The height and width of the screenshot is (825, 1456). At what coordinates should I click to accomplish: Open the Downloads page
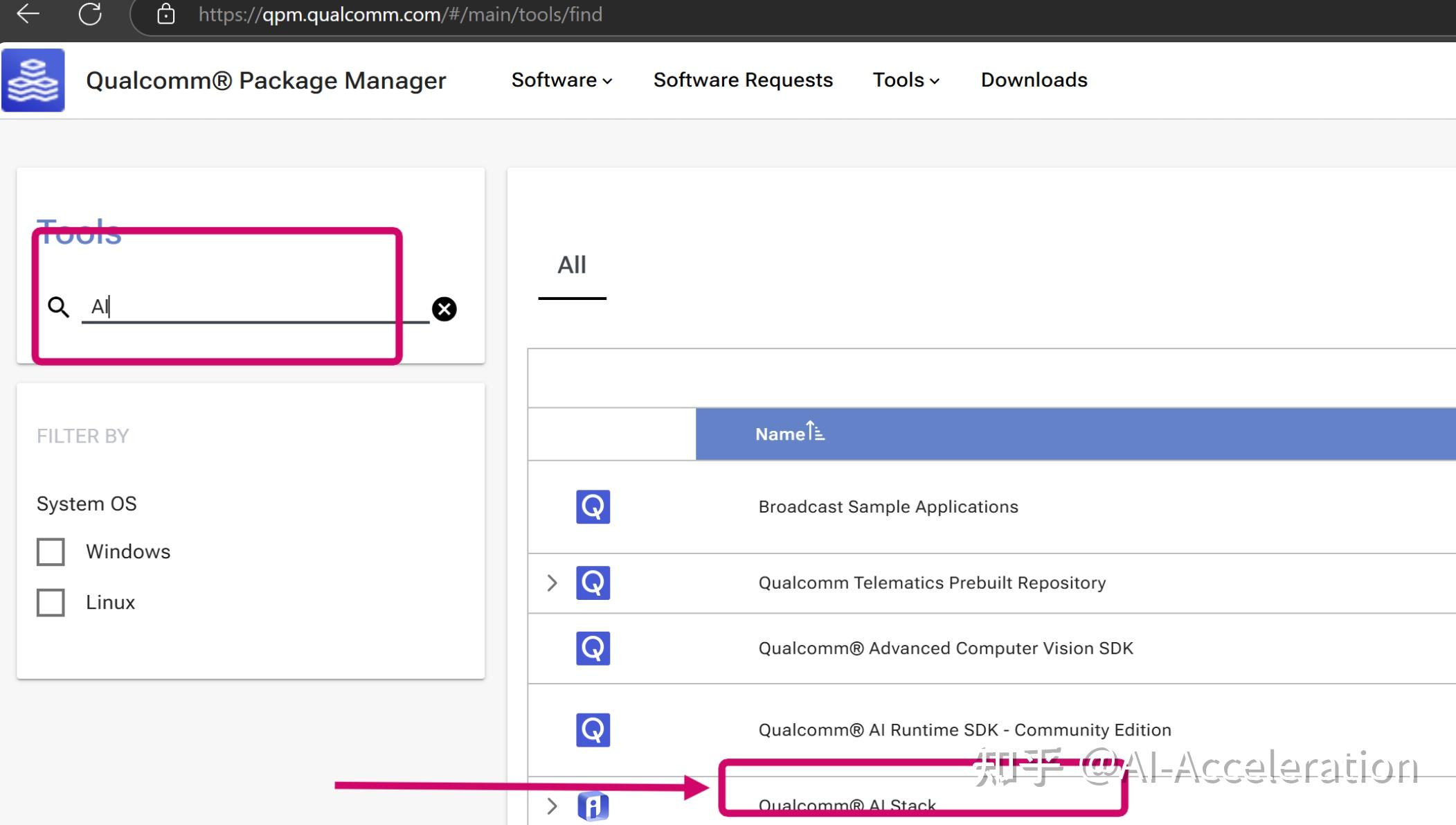tap(1034, 80)
